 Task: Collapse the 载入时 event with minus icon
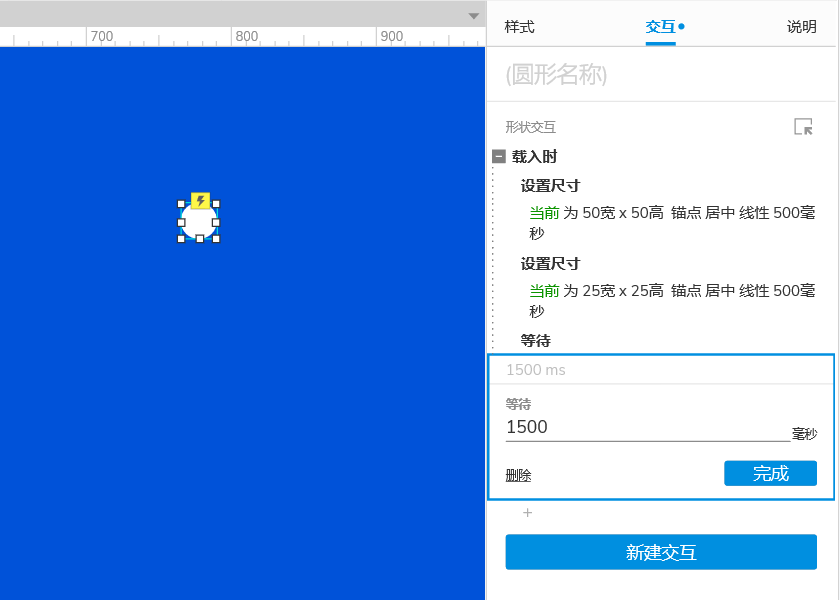click(x=499, y=156)
